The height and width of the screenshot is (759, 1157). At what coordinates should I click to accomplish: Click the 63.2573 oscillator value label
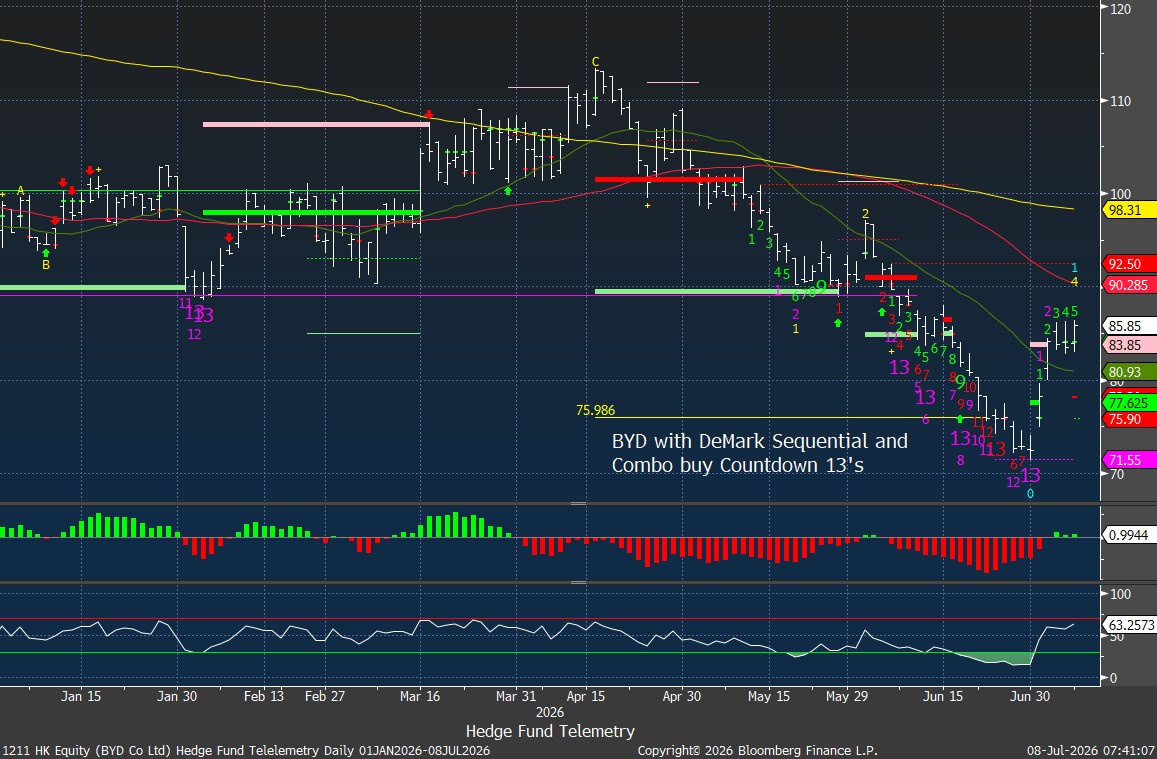[x=1128, y=625]
